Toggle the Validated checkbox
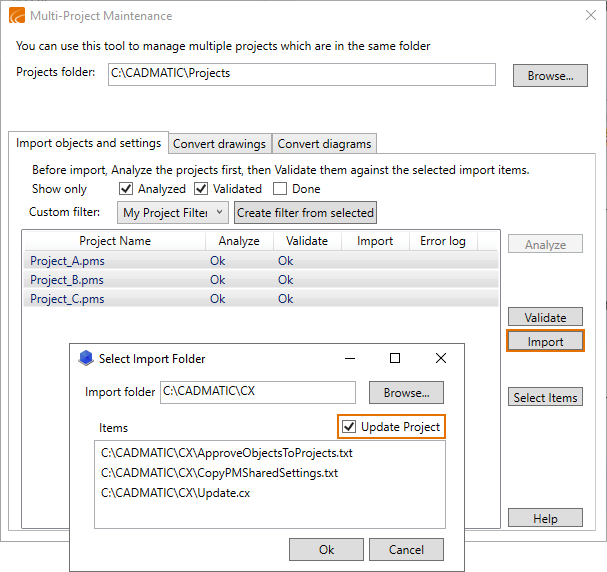This screenshot has height=572, width=607. pos(201,189)
